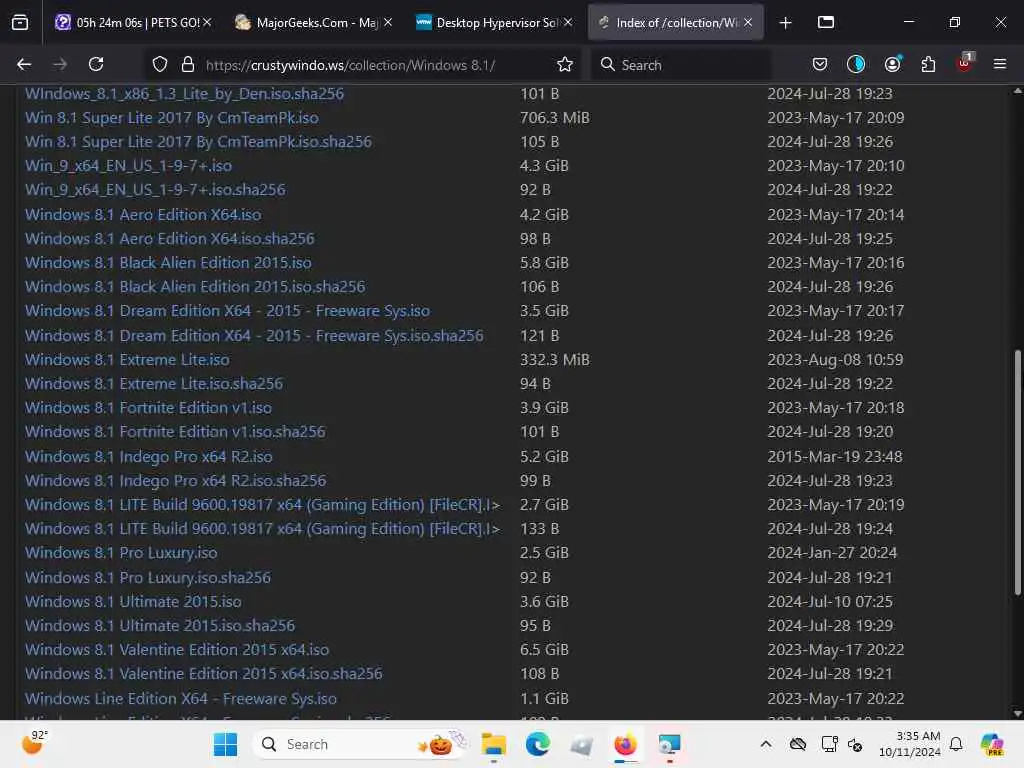
Task: Click the blue circular extension icon
Action: pyautogui.click(x=856, y=65)
